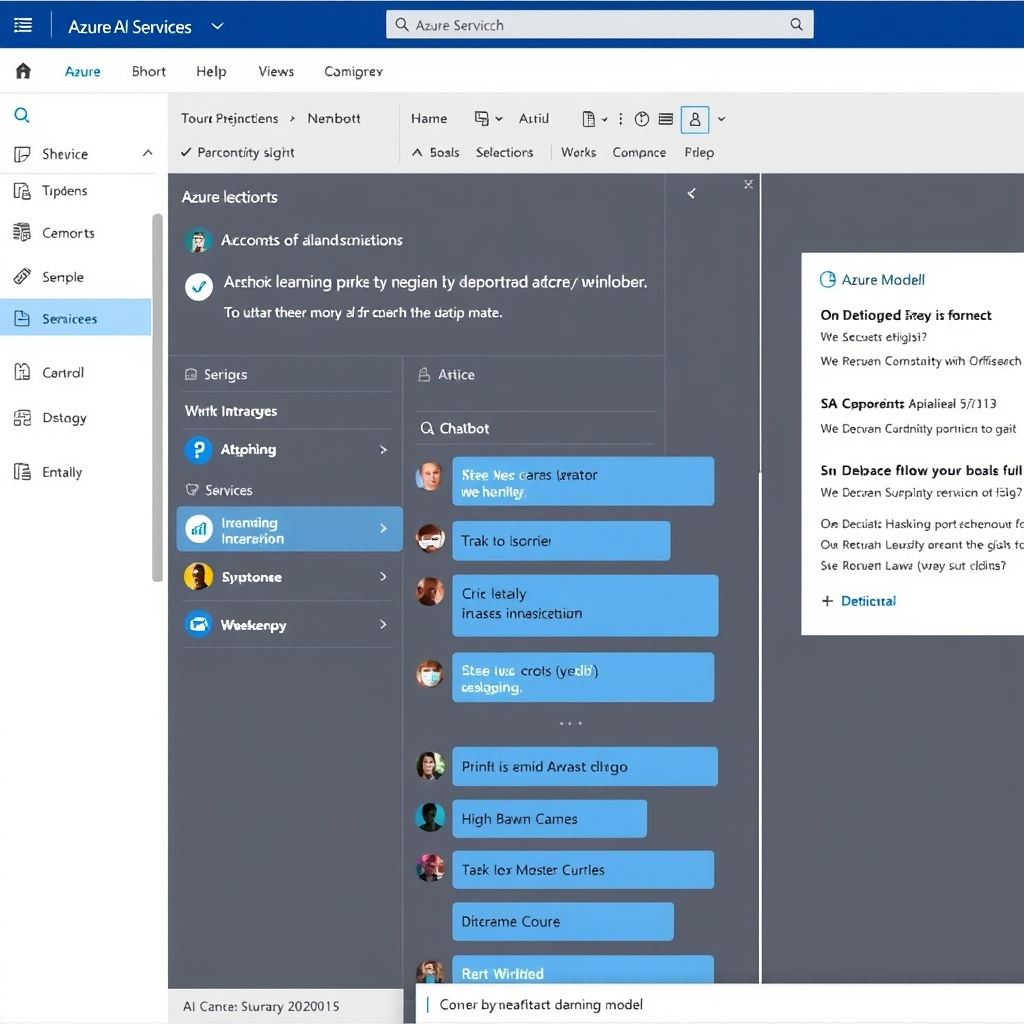Click the user profile icon button
Image resolution: width=1024 pixels, height=1024 pixels.
pyautogui.click(x=695, y=120)
